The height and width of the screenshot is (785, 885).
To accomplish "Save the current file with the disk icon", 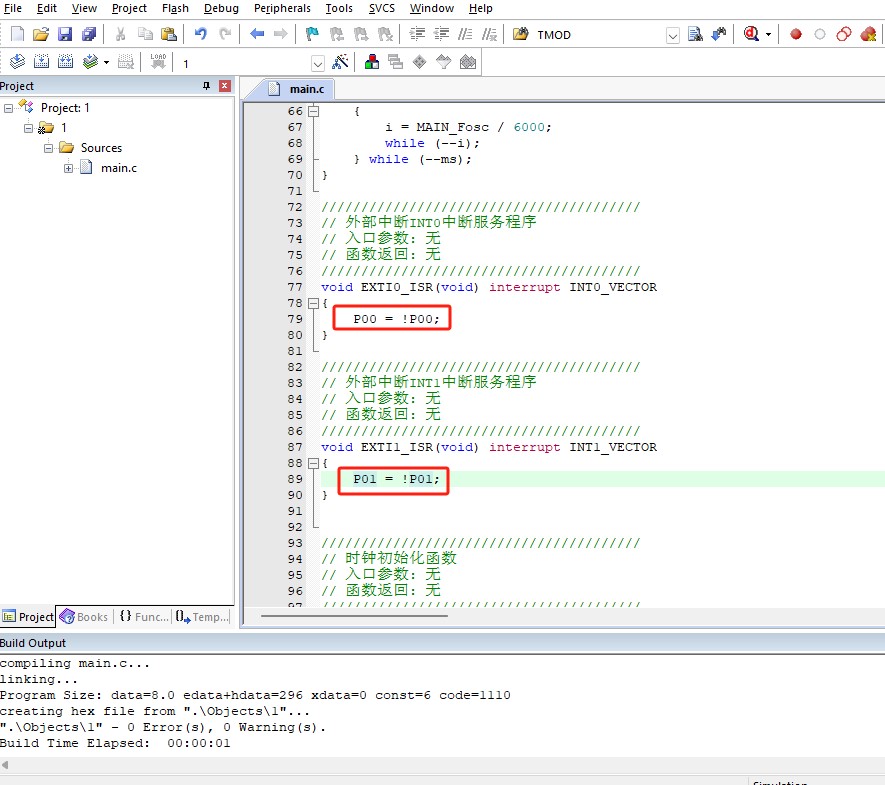I will 65,34.
